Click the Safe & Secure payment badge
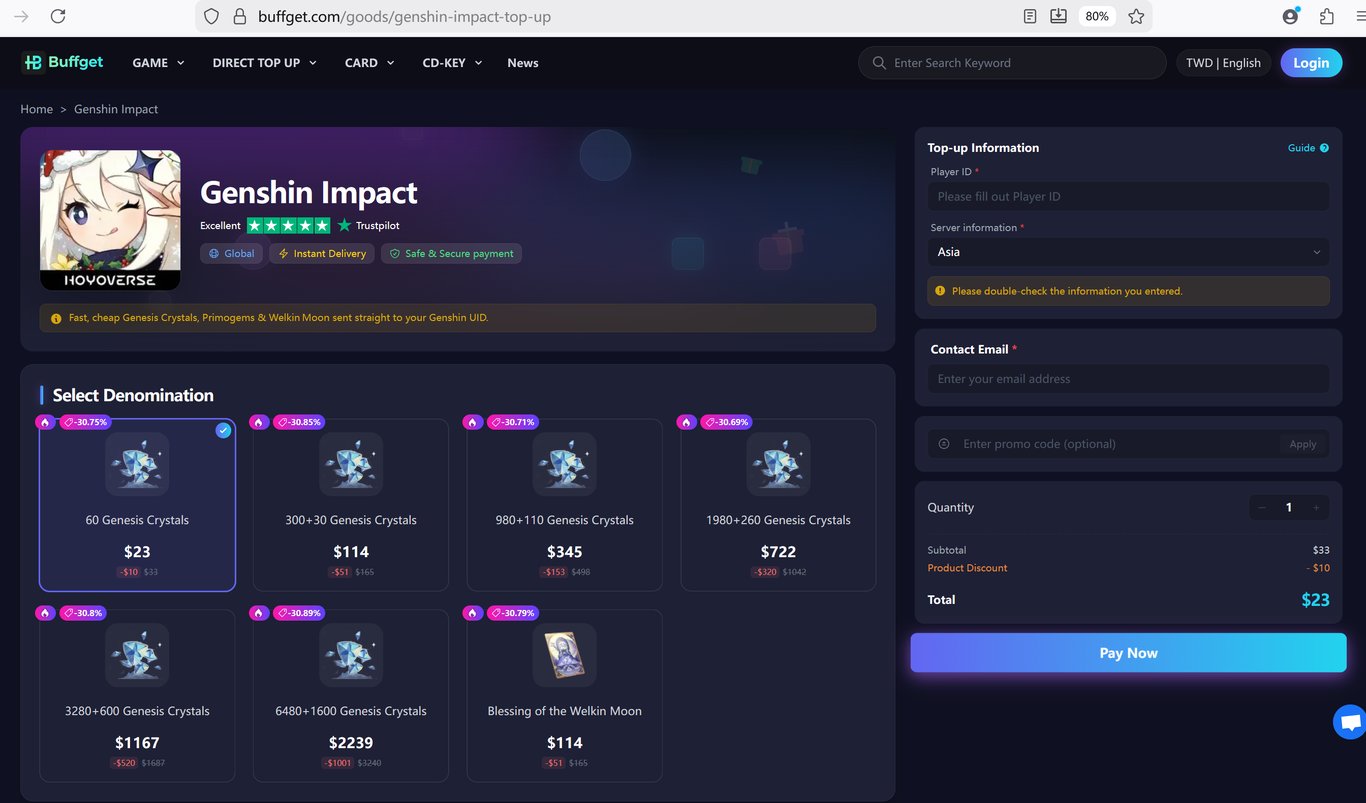 451,254
